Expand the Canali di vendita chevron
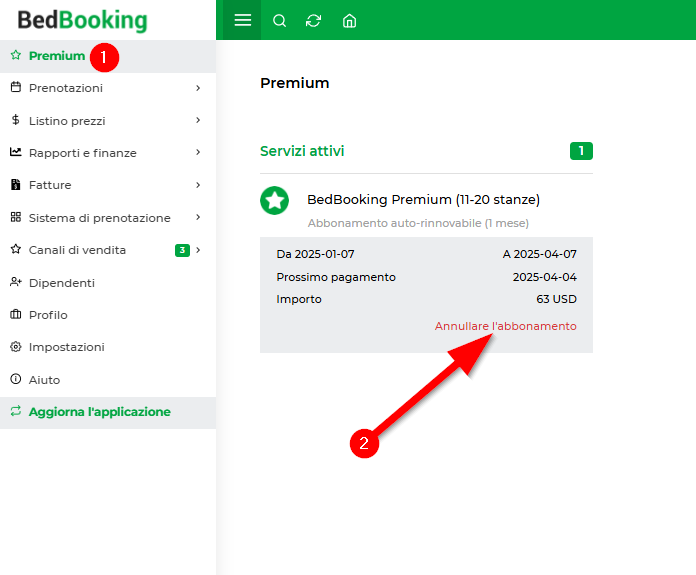Image resolution: width=696 pixels, height=575 pixels. pos(198,250)
